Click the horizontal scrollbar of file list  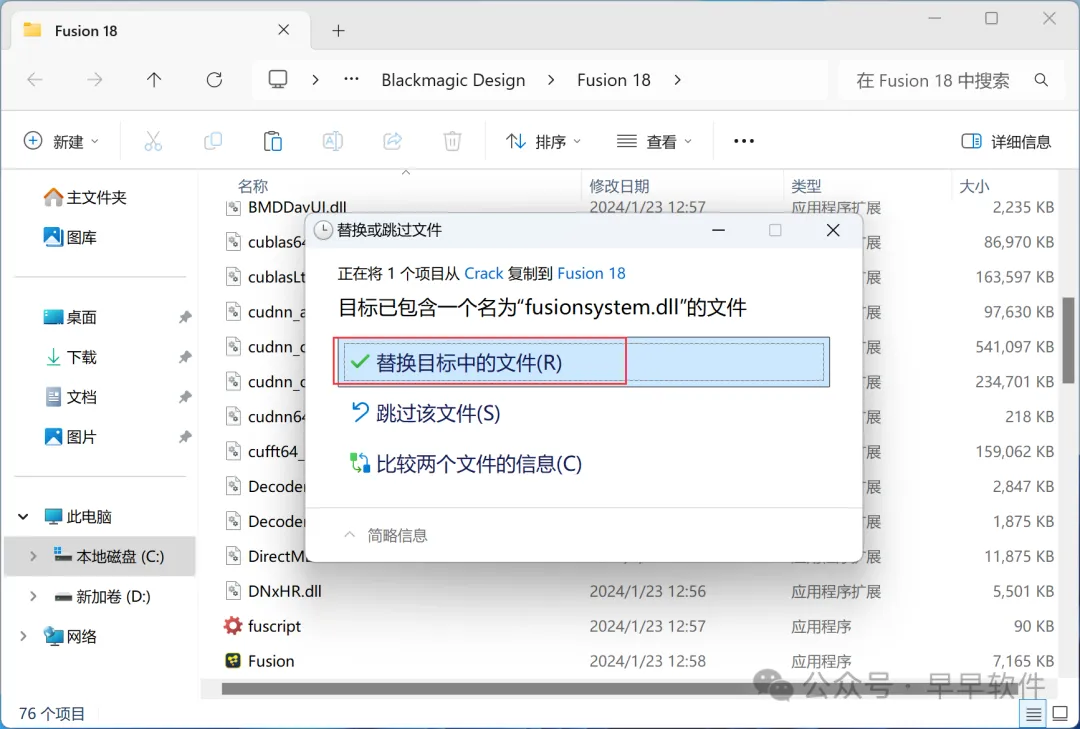[x=620, y=688]
